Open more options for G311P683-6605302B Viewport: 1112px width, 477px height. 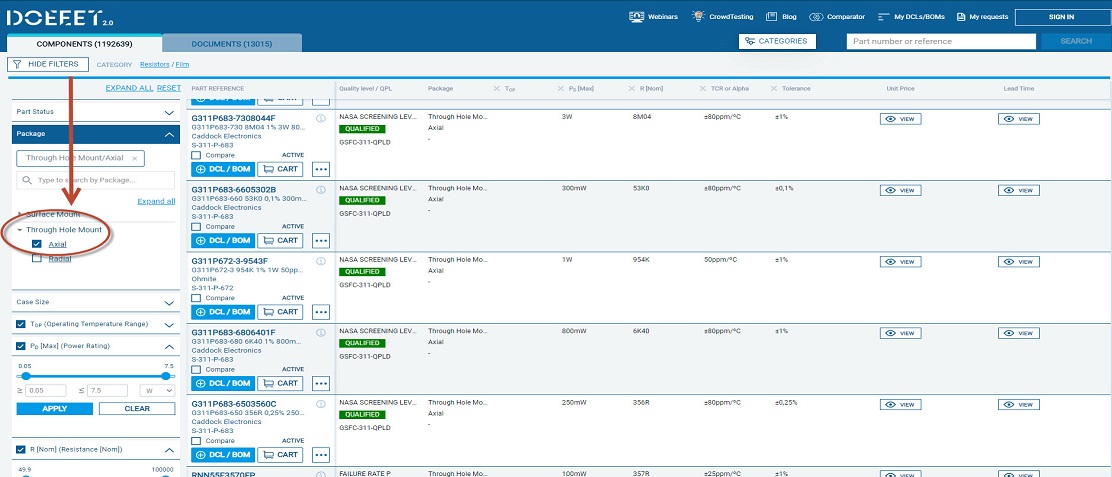tap(321, 241)
